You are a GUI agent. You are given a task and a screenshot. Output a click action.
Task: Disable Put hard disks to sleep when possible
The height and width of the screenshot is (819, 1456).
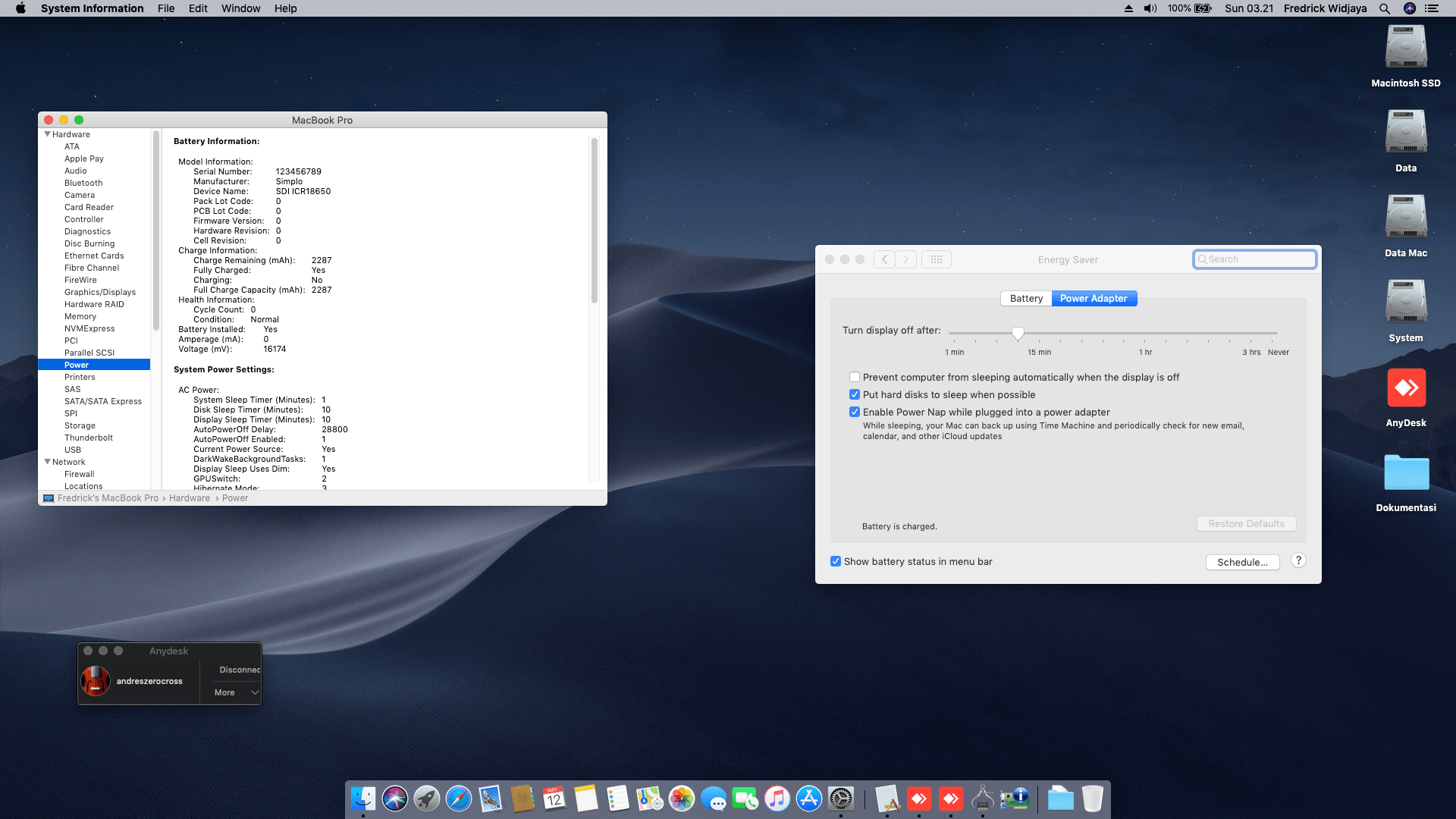click(x=854, y=394)
